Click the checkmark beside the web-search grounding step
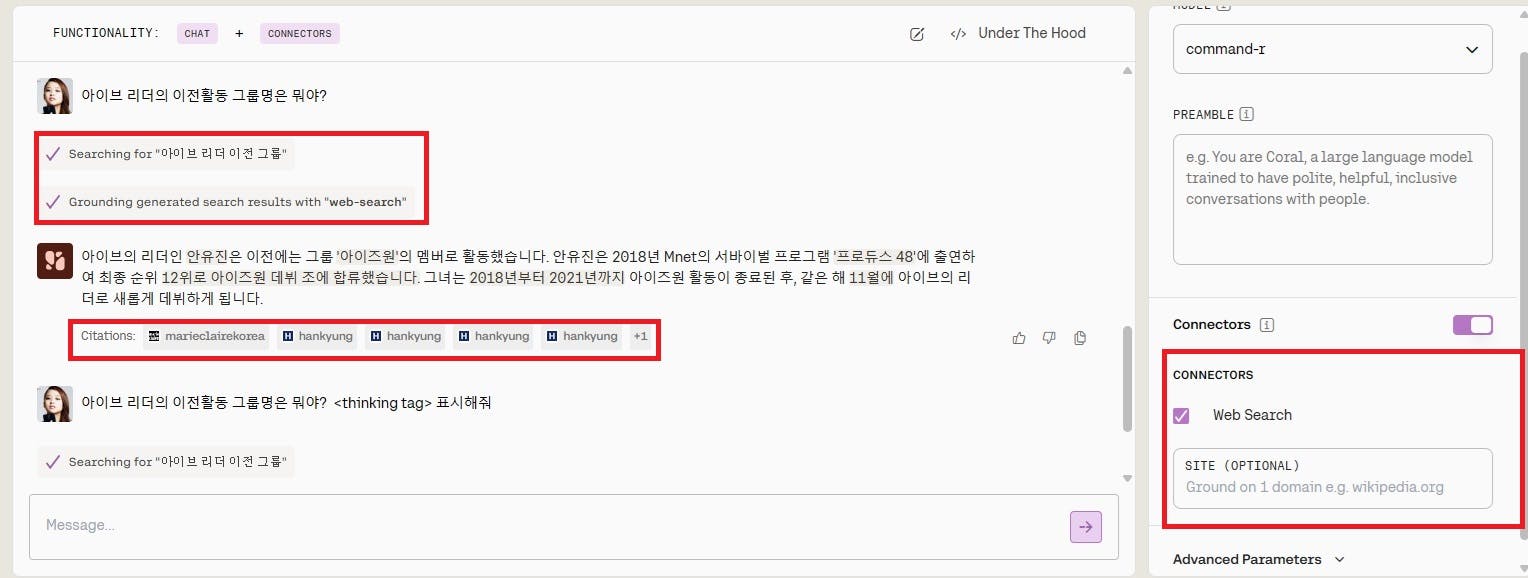The height and width of the screenshot is (578, 1528). (53, 202)
